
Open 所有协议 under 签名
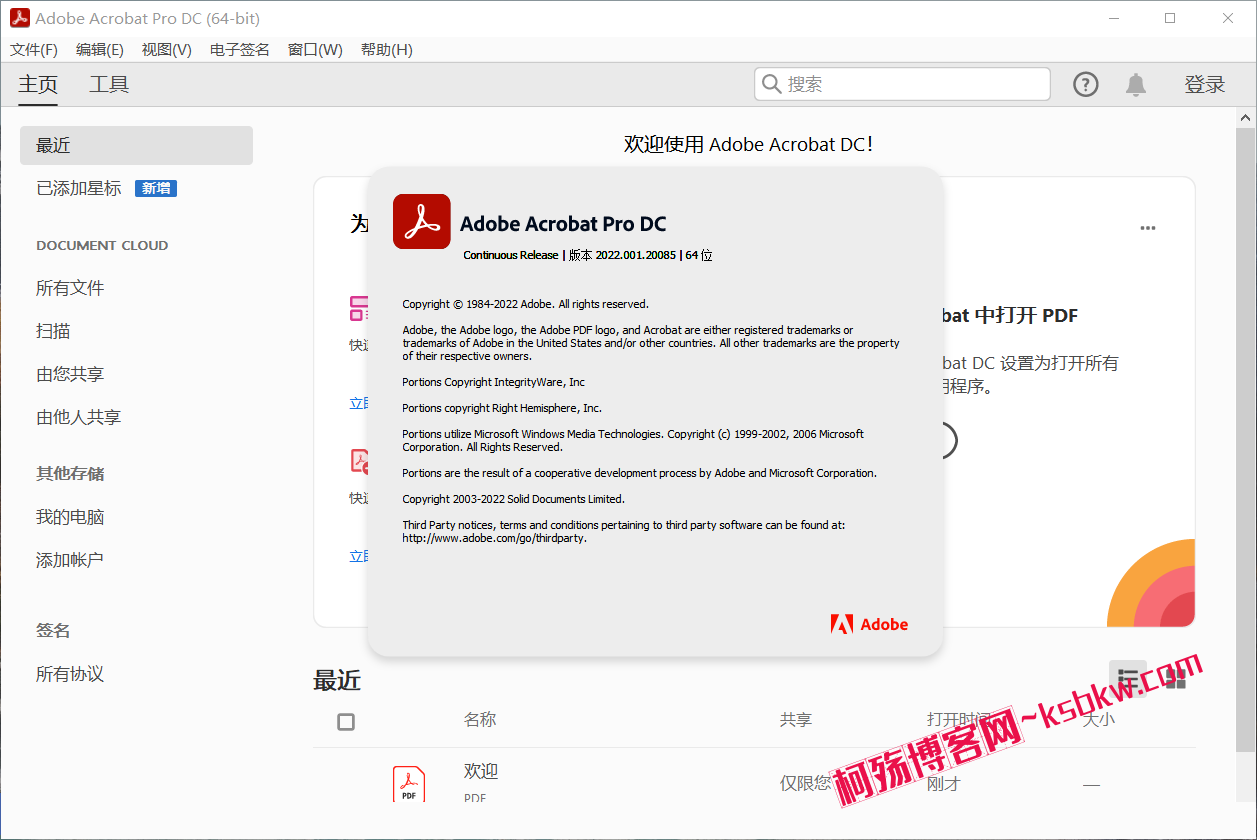coord(70,674)
